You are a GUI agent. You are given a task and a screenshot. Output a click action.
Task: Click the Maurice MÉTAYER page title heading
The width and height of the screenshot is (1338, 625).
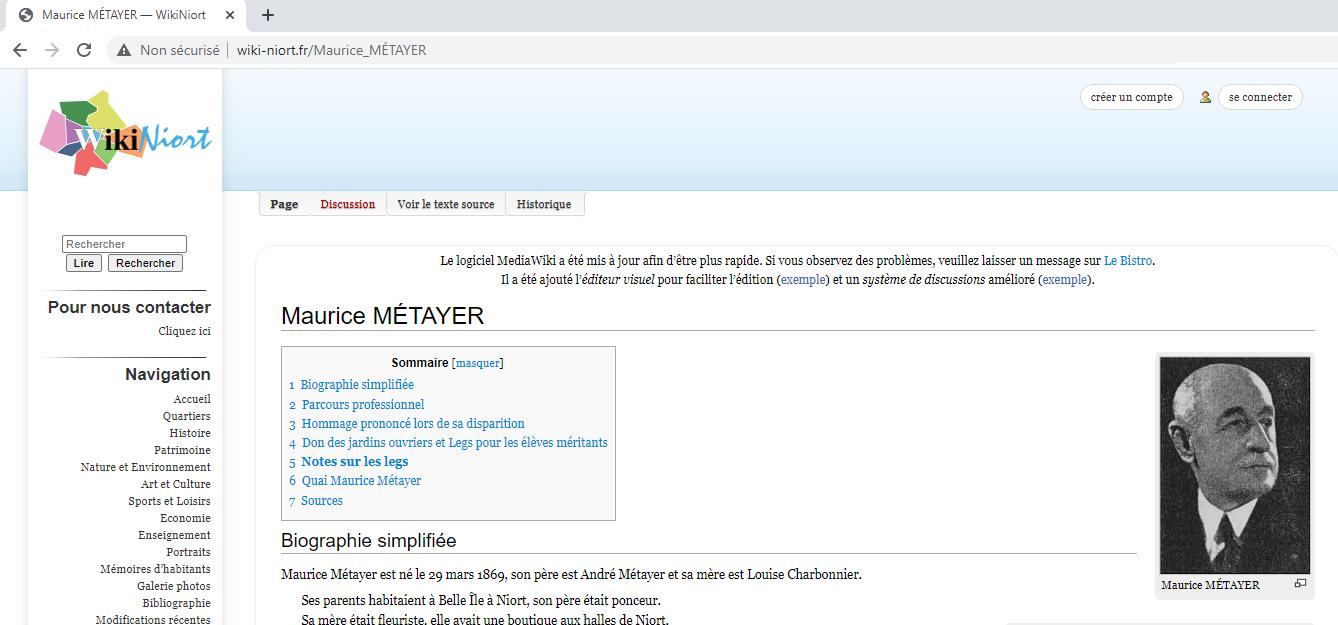pos(382,316)
